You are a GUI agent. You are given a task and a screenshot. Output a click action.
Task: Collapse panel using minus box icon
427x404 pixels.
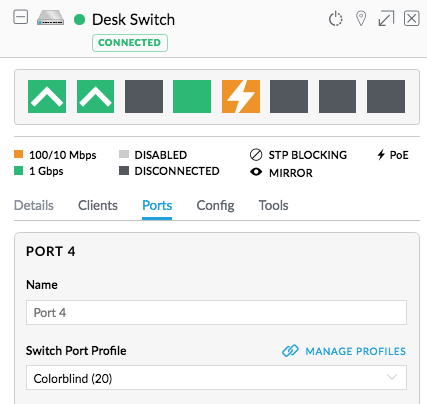[20, 17]
